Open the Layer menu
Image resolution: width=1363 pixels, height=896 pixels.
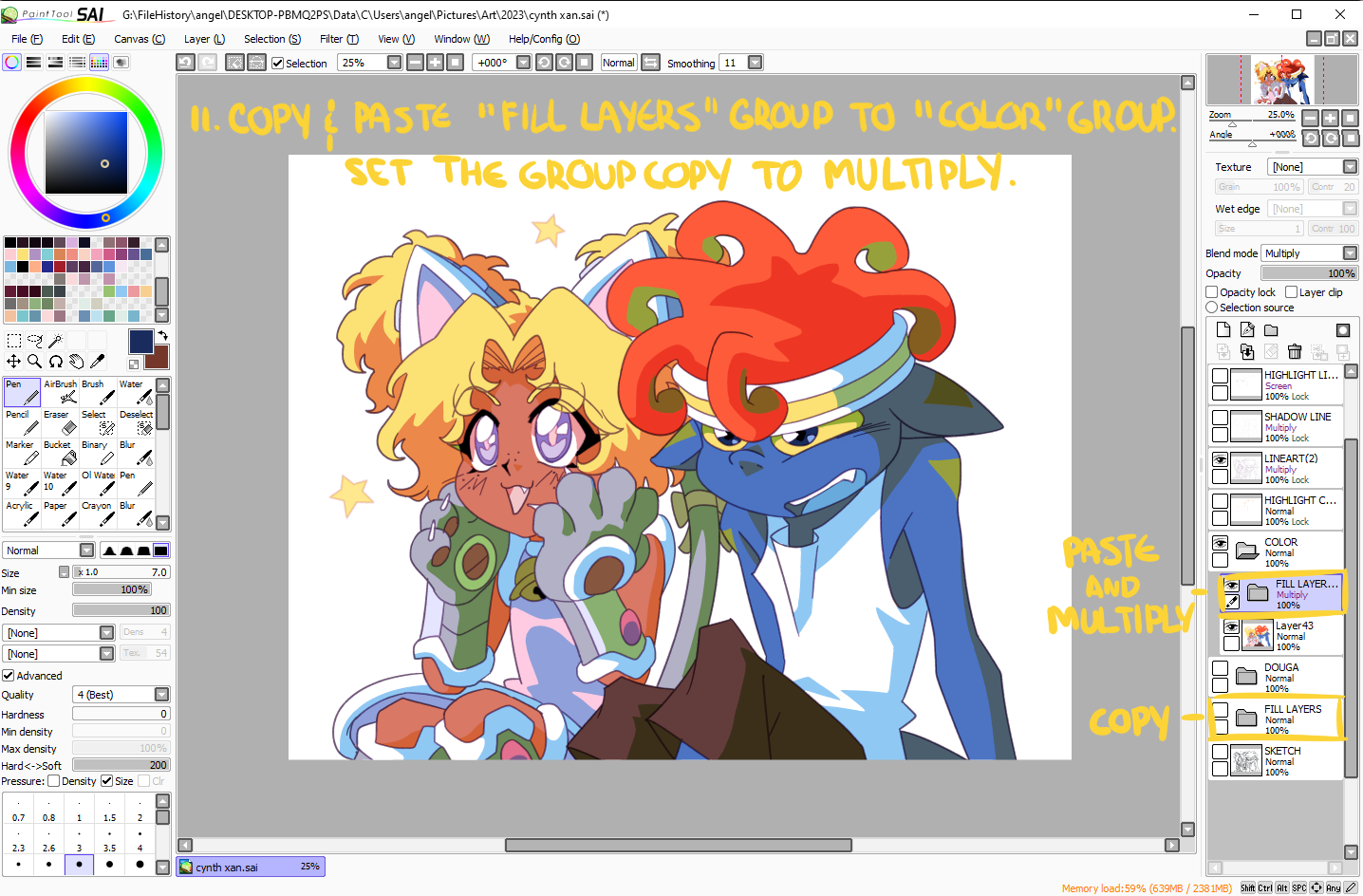point(203,39)
